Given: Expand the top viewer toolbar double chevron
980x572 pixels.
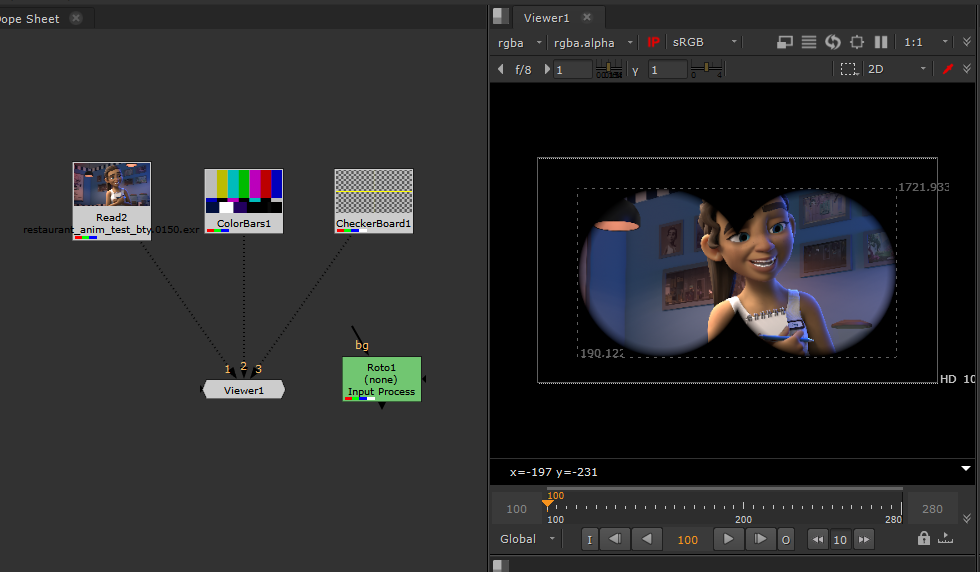Looking at the screenshot, I should [967, 42].
